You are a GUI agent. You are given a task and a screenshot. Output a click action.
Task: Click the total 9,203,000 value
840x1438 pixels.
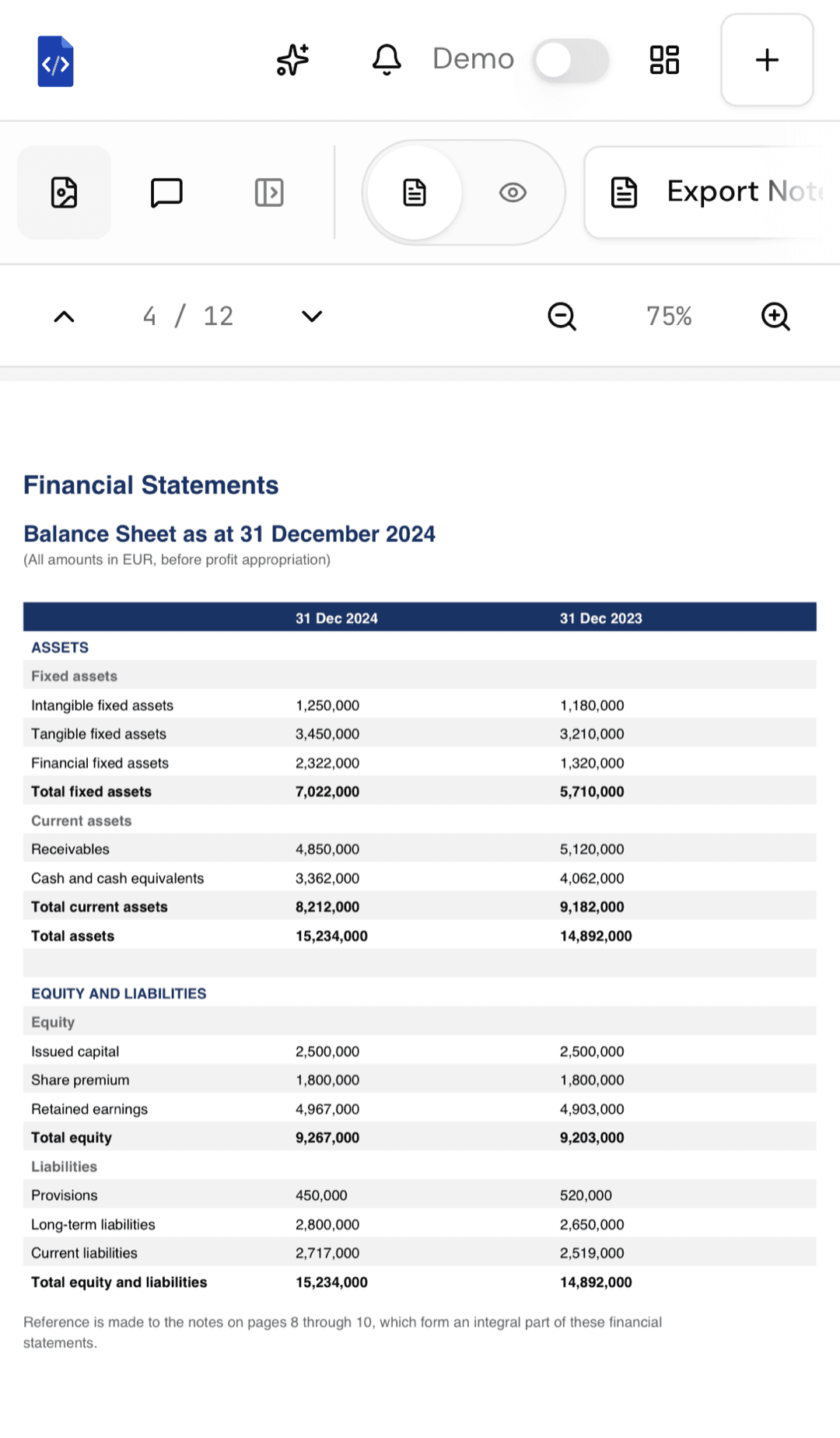592,1138
